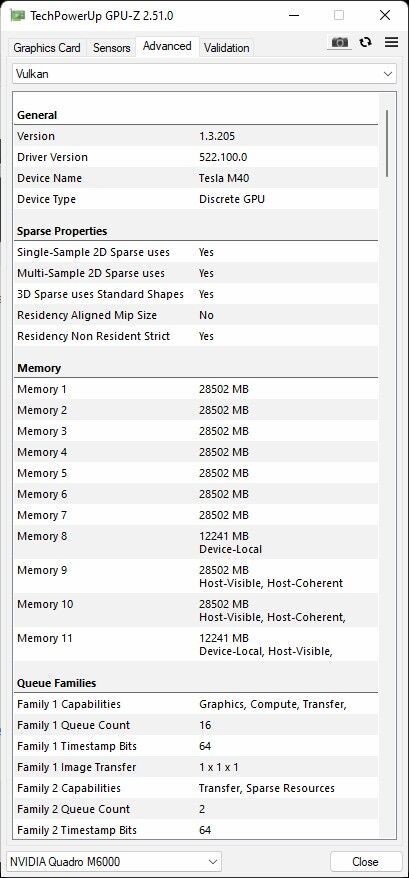Screen dimensions: 409x878
Task: Select the Advanced tab
Action: [x=167, y=46]
